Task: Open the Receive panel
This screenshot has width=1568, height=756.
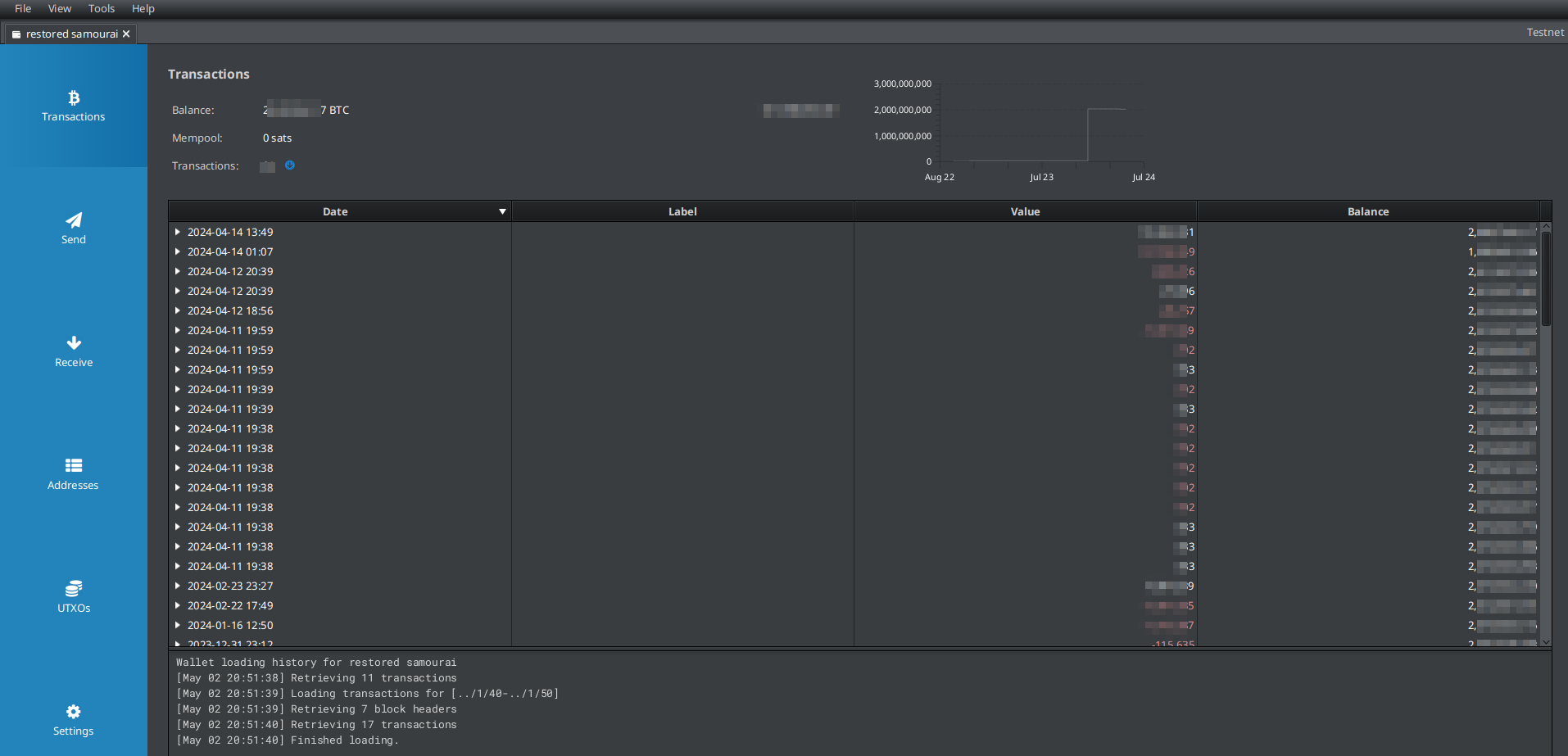Action: point(74,351)
